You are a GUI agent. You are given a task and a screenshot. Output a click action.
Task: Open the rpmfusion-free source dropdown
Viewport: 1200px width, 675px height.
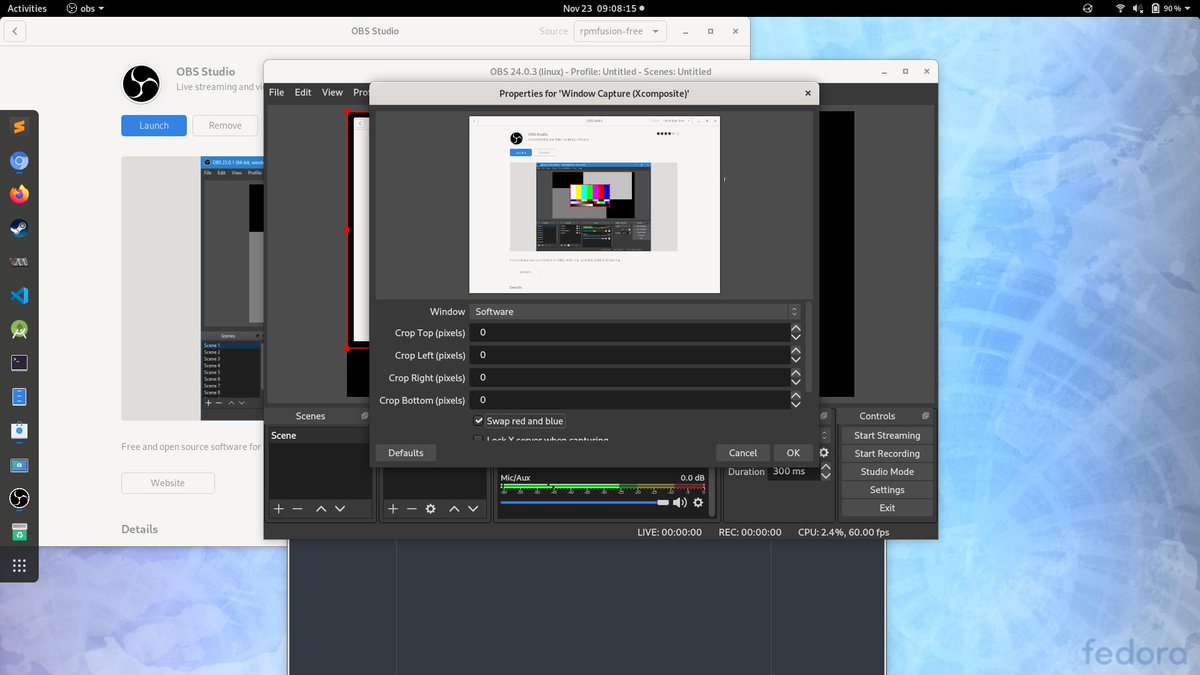click(619, 31)
